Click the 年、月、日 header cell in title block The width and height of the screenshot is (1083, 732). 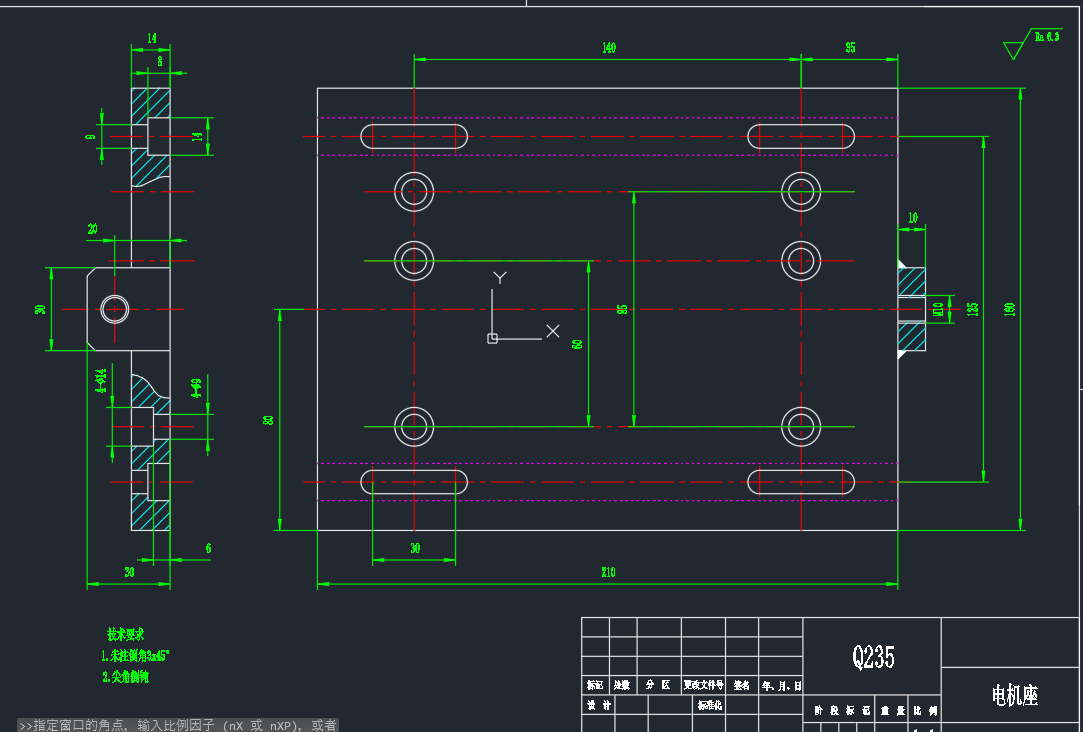coord(782,686)
